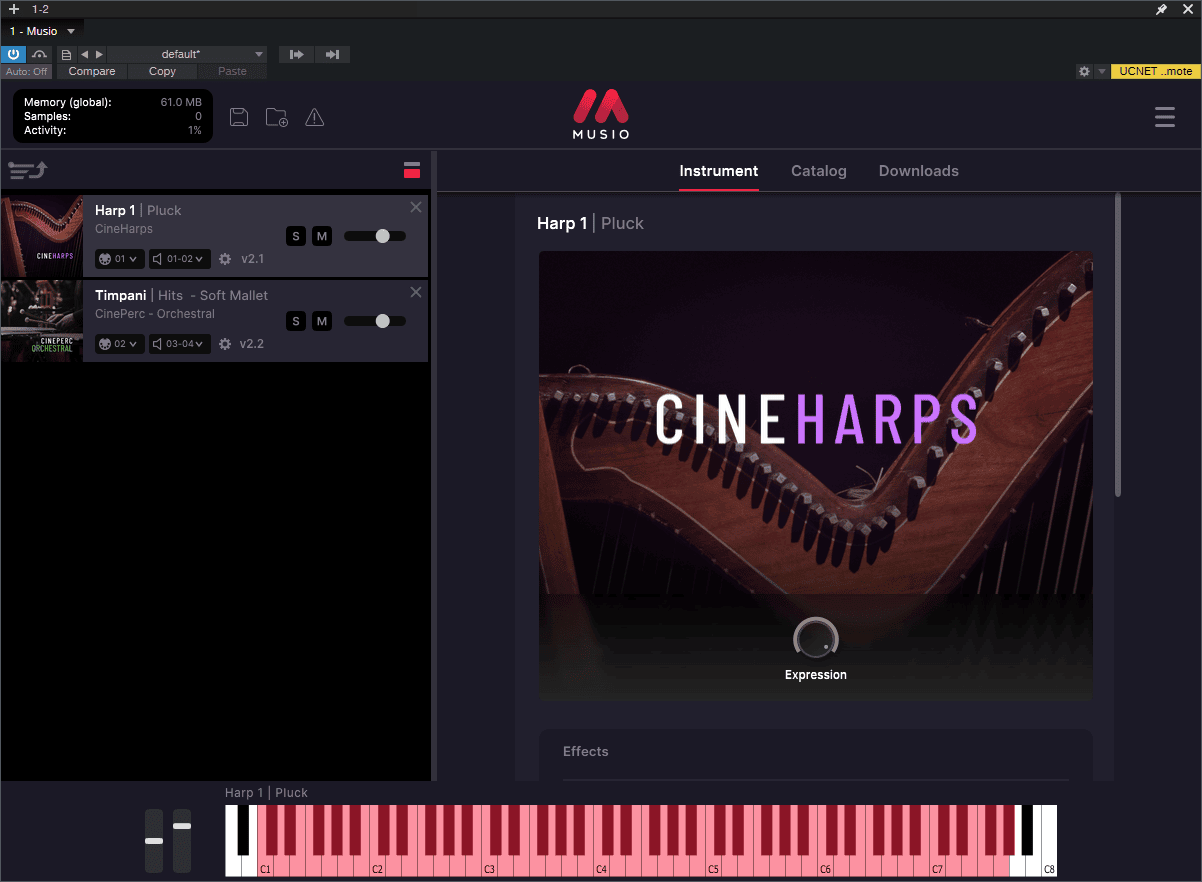Click the Paste button

point(232,71)
